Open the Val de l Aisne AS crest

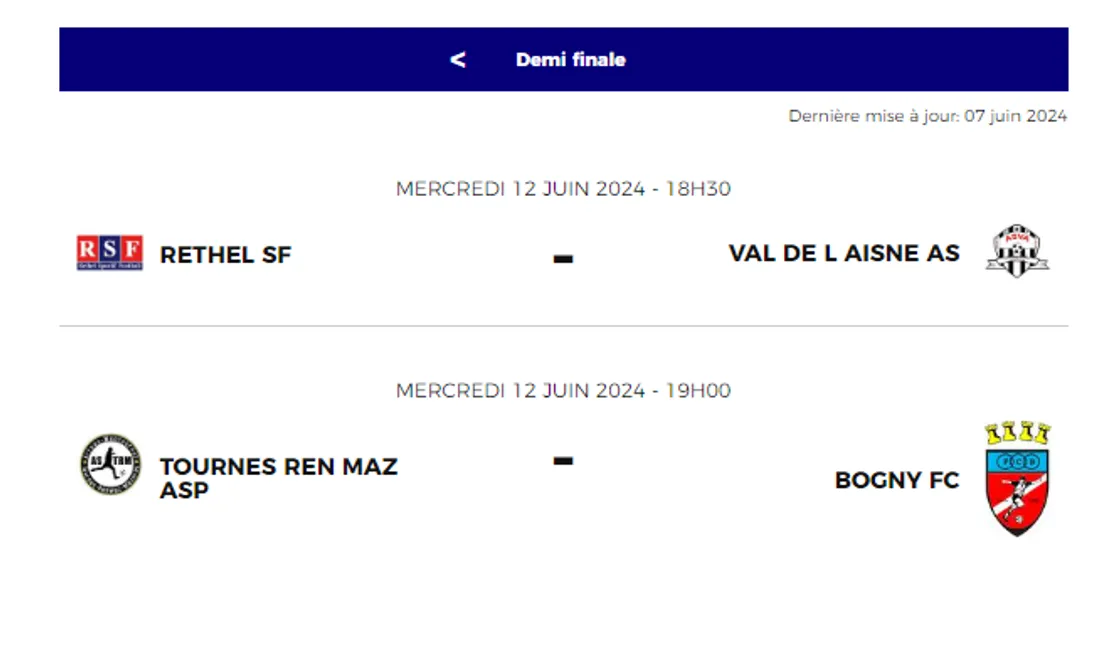point(1017,251)
